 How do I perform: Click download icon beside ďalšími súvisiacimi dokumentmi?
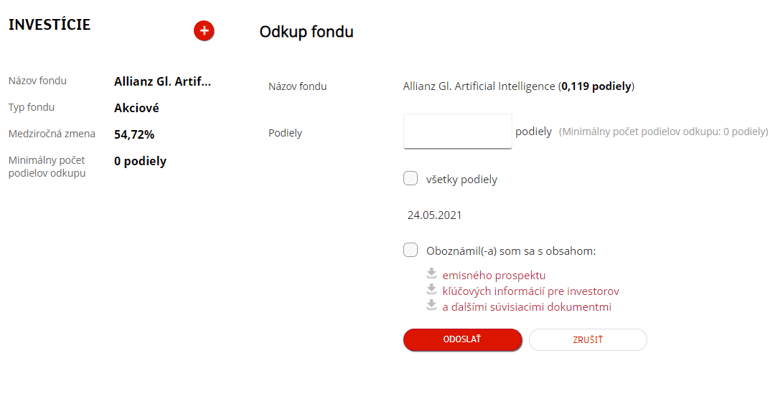(x=431, y=305)
